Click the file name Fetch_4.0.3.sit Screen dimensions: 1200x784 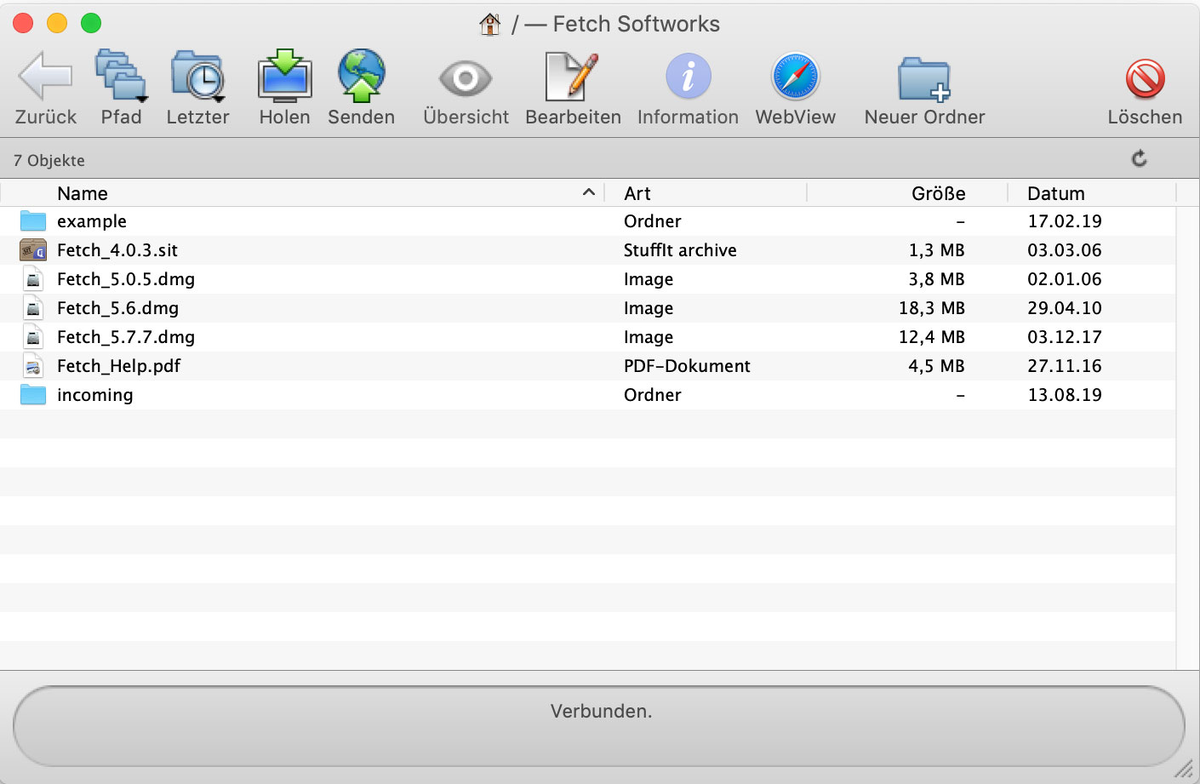click(117, 250)
